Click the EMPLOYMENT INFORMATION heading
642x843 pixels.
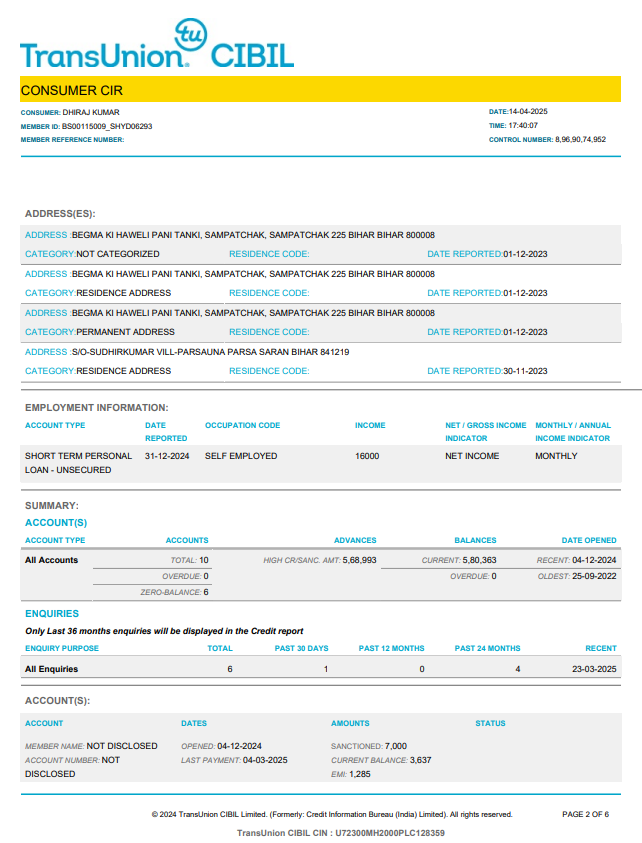click(96, 408)
